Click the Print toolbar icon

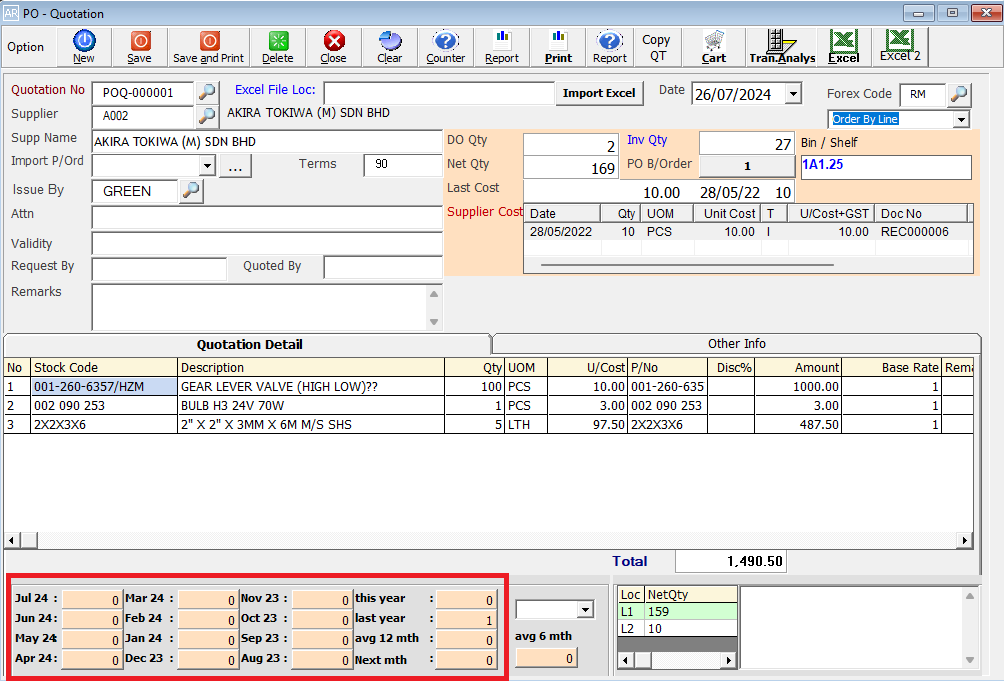coord(558,47)
